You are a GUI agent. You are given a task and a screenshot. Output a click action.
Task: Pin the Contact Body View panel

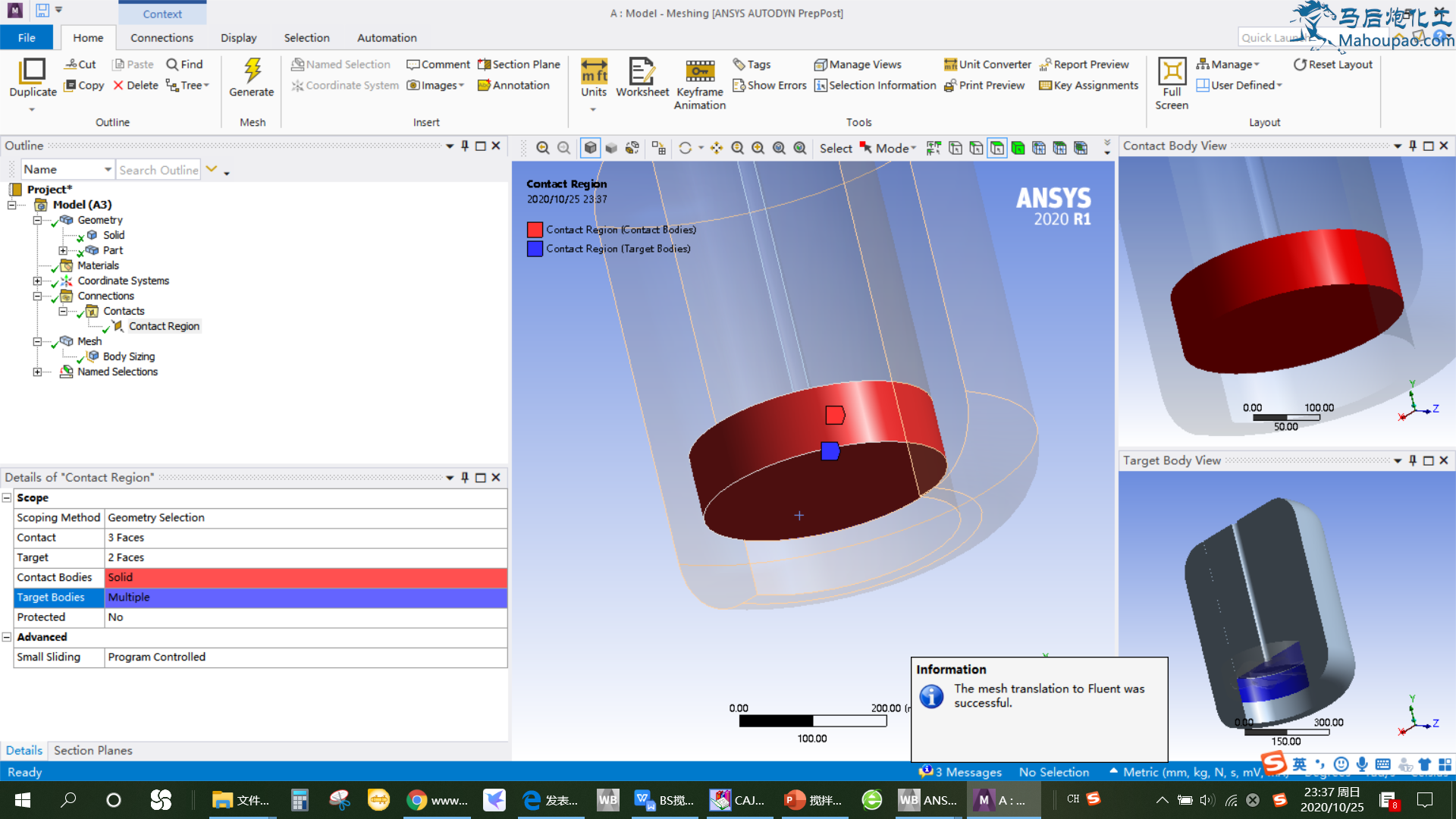[1413, 146]
